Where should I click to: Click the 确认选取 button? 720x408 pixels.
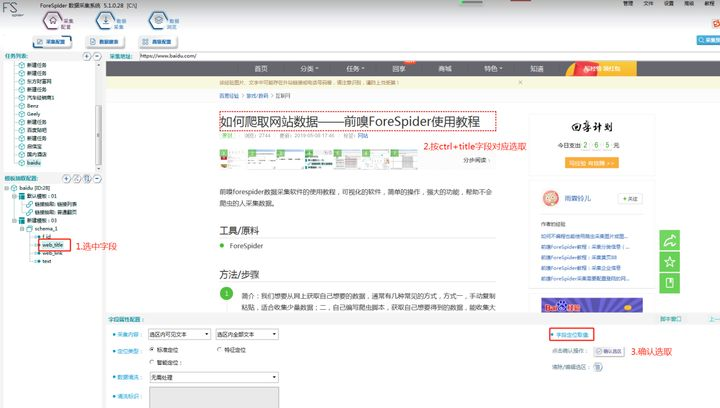tap(608, 352)
